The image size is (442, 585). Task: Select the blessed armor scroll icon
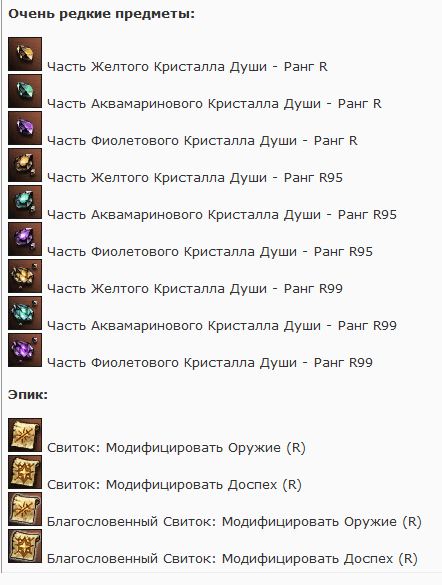(x=25, y=546)
